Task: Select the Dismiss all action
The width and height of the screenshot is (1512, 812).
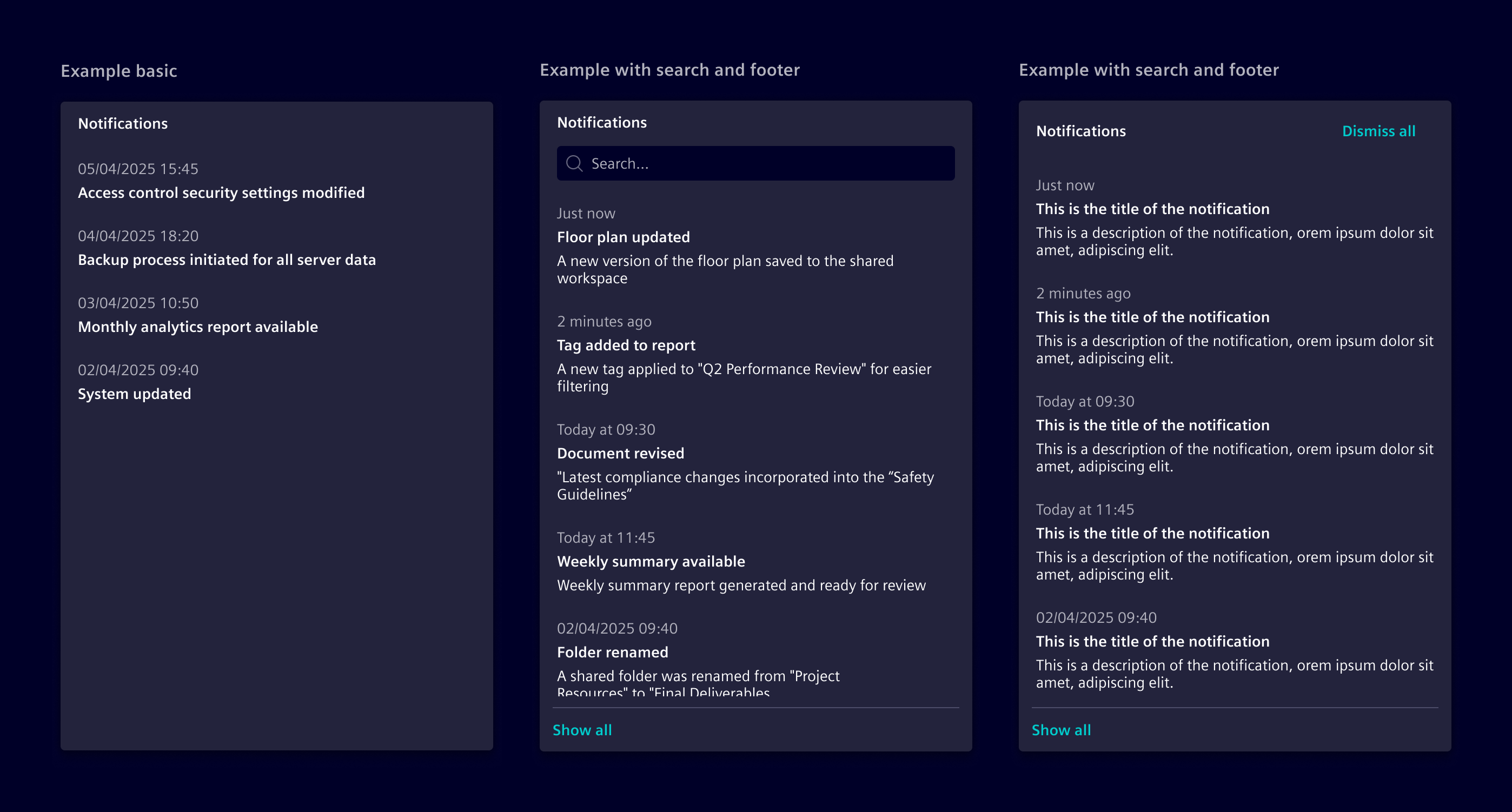Action: pos(1379,131)
